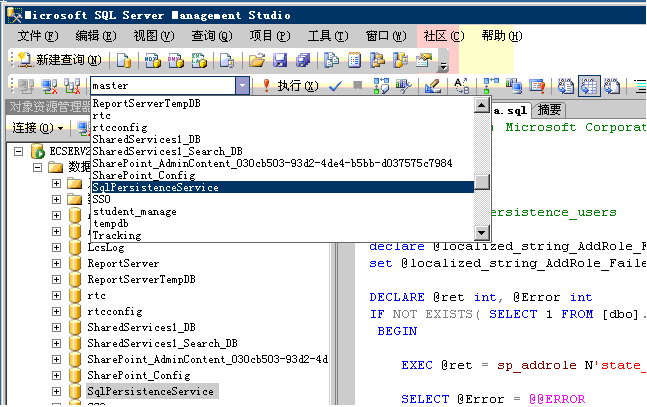Viewport: 647px width, 407px height.
Task: Select SqlPersistenceService in the database dropdown list
Action: [283, 187]
